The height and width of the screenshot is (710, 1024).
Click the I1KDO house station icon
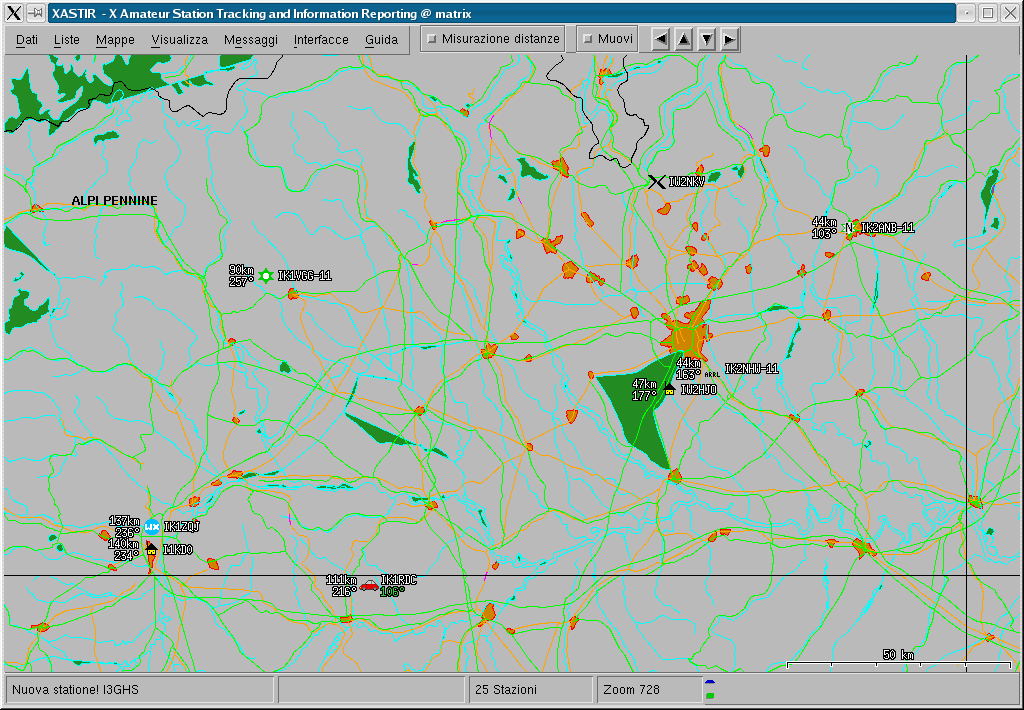152,549
